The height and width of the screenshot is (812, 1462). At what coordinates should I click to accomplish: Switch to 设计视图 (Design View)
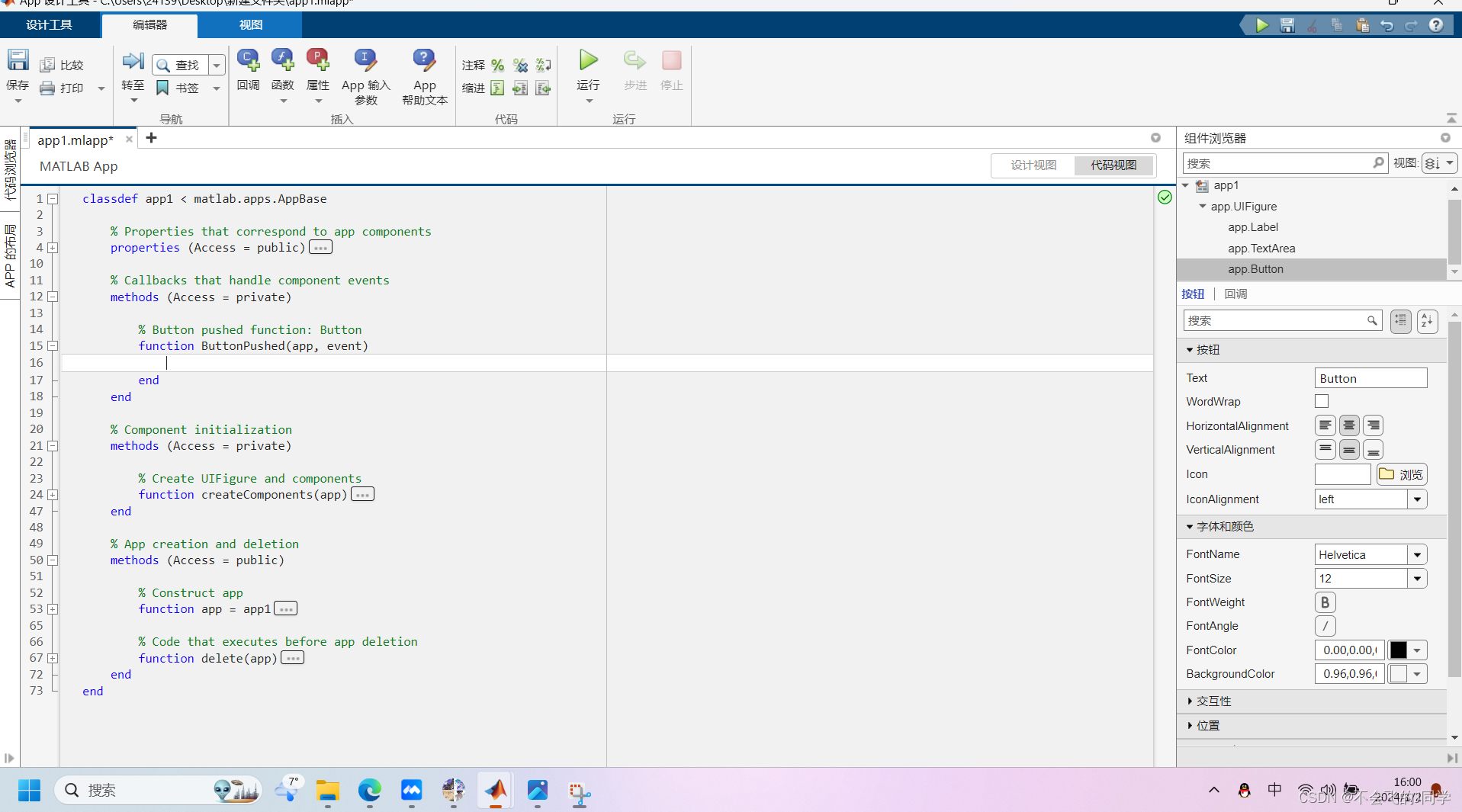coord(1033,165)
